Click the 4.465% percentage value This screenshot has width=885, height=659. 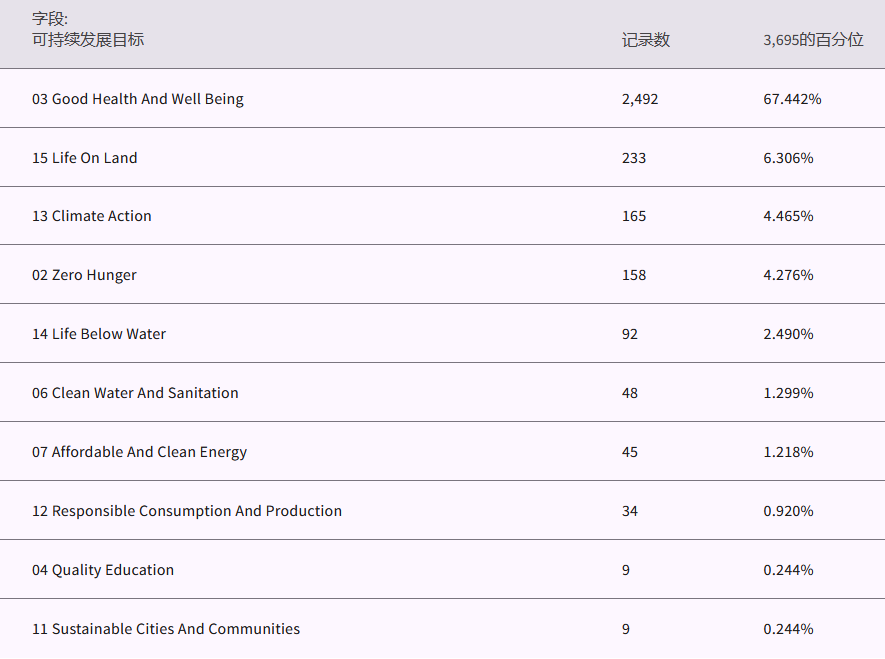(788, 216)
